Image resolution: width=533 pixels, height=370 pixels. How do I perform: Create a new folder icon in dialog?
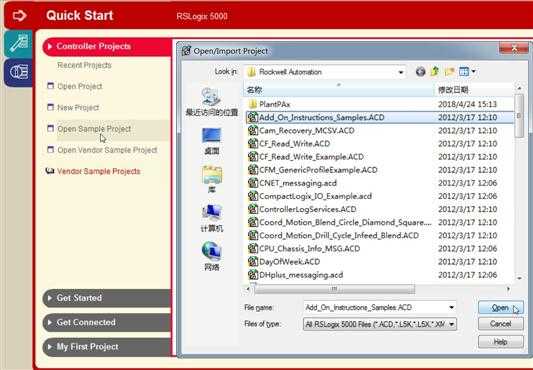(449, 72)
